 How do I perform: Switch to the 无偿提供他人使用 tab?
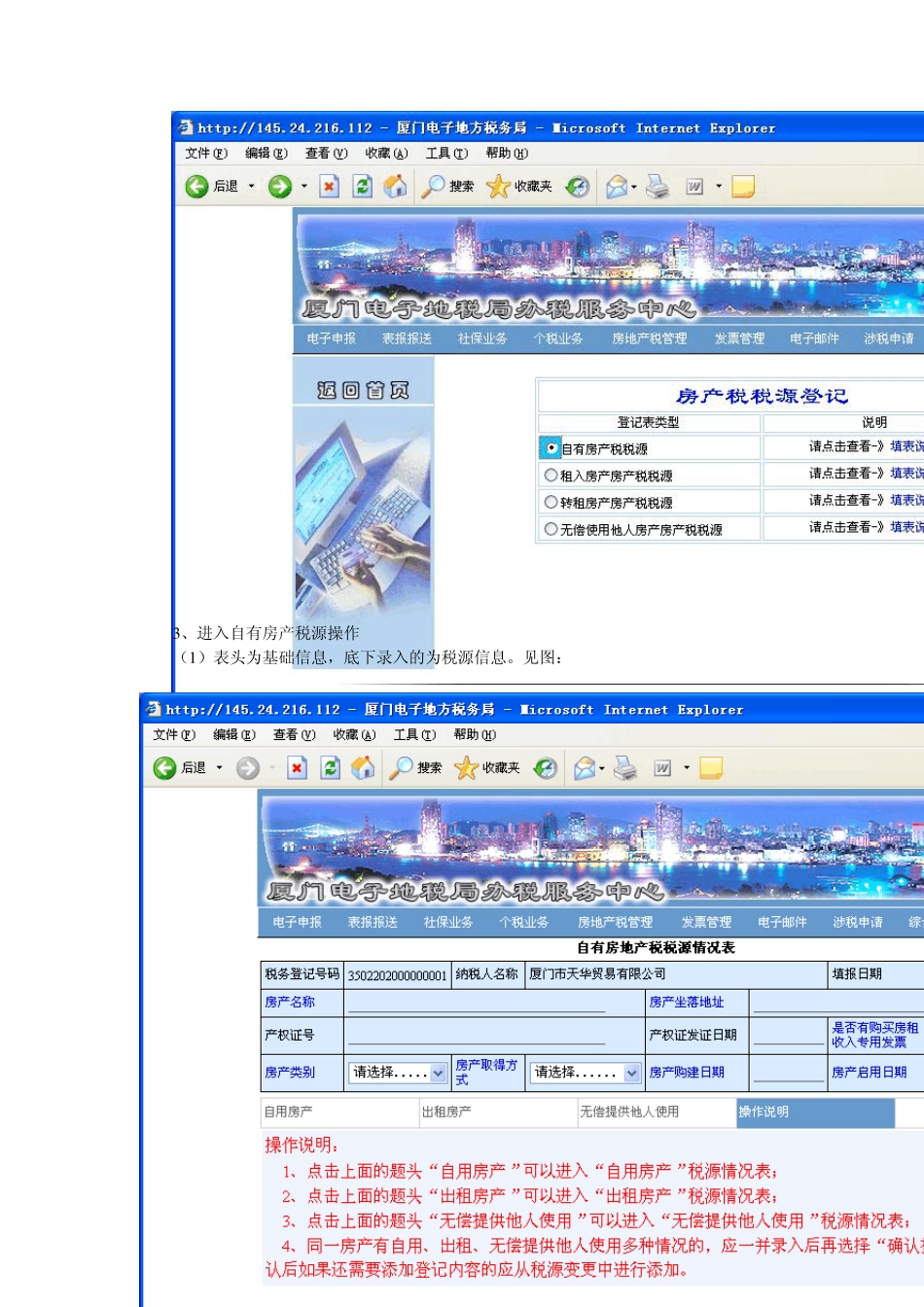click(657, 1112)
